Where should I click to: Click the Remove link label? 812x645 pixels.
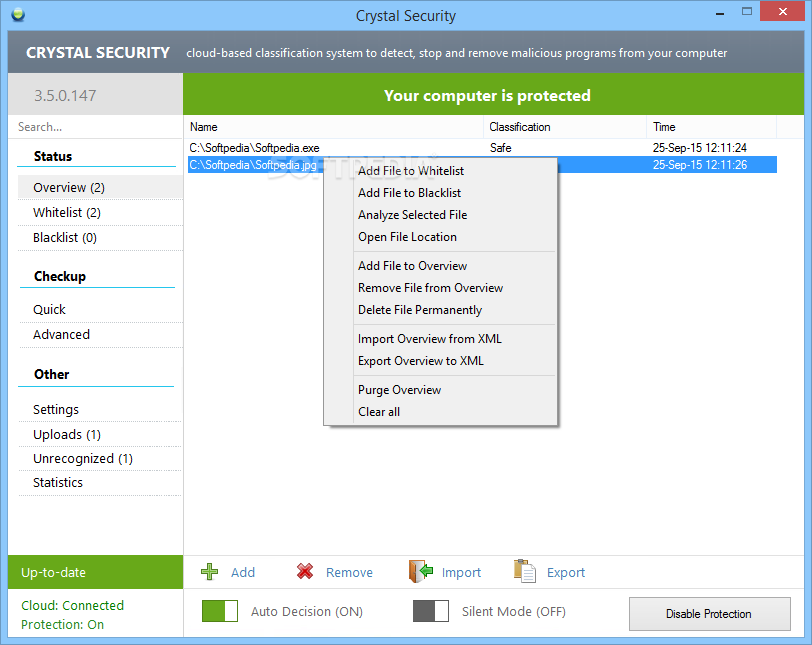point(349,573)
